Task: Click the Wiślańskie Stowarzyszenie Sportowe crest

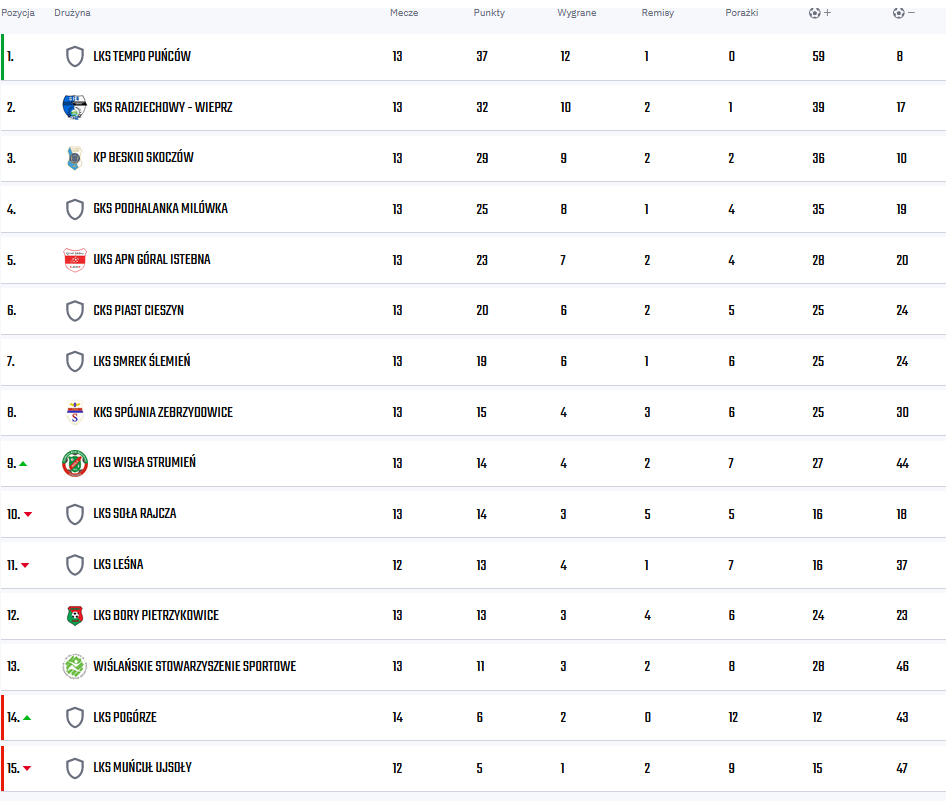Action: click(75, 666)
